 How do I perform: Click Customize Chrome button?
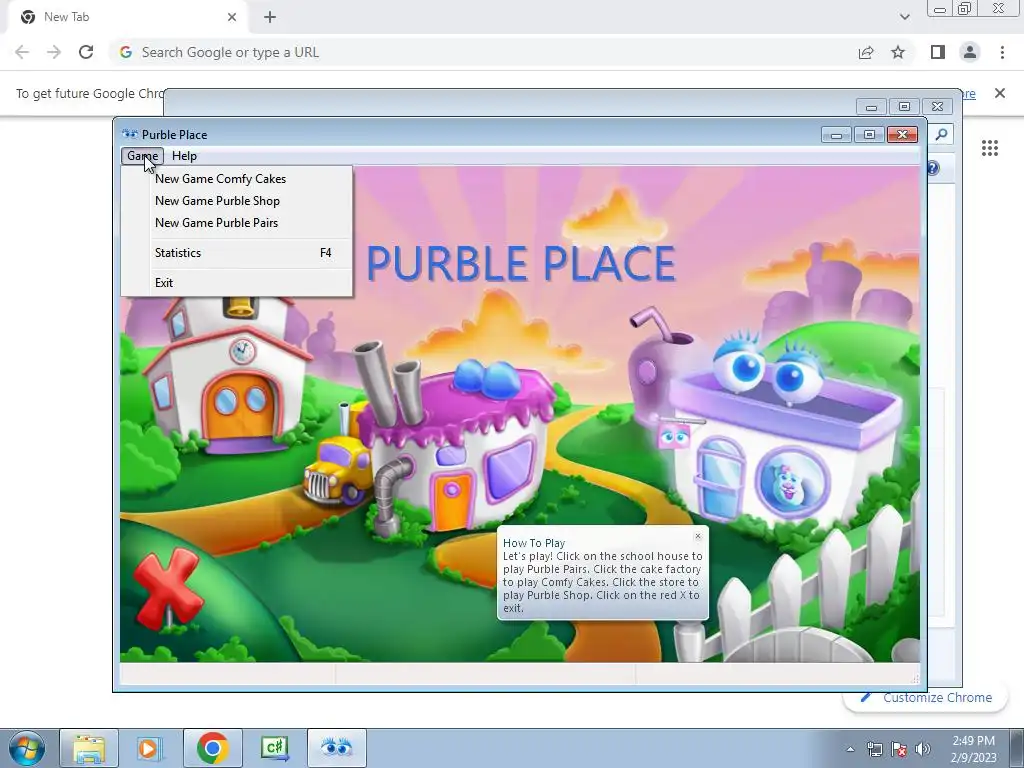[927, 697]
